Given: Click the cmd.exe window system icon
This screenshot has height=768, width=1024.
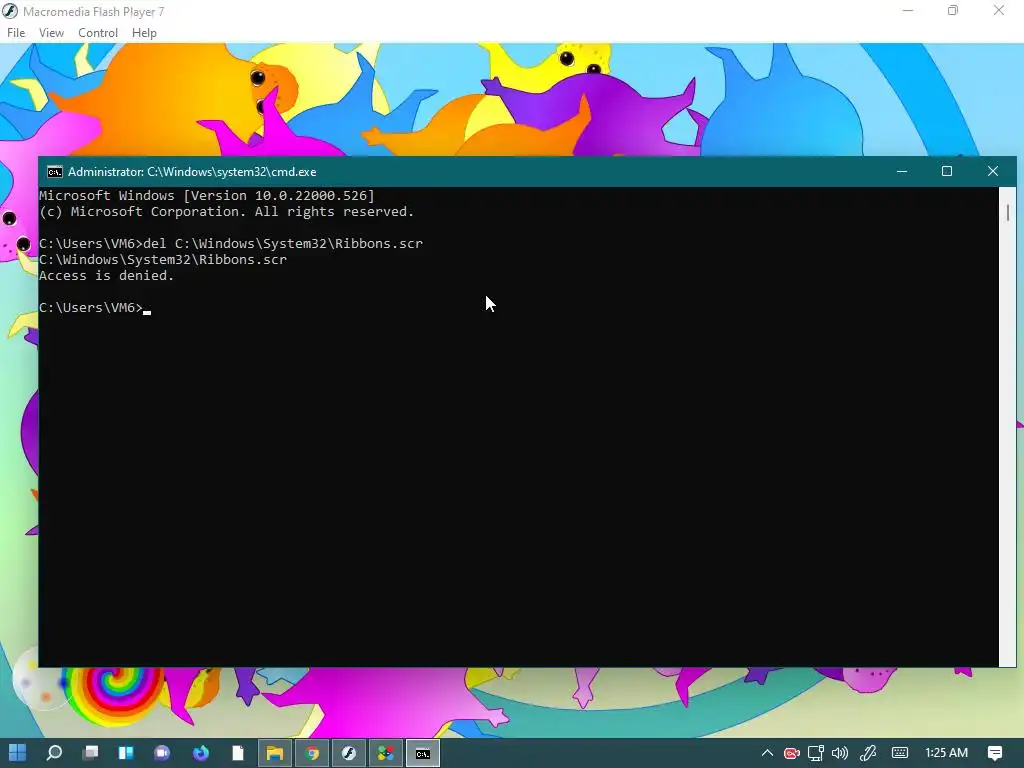Looking at the screenshot, I should coord(55,172).
